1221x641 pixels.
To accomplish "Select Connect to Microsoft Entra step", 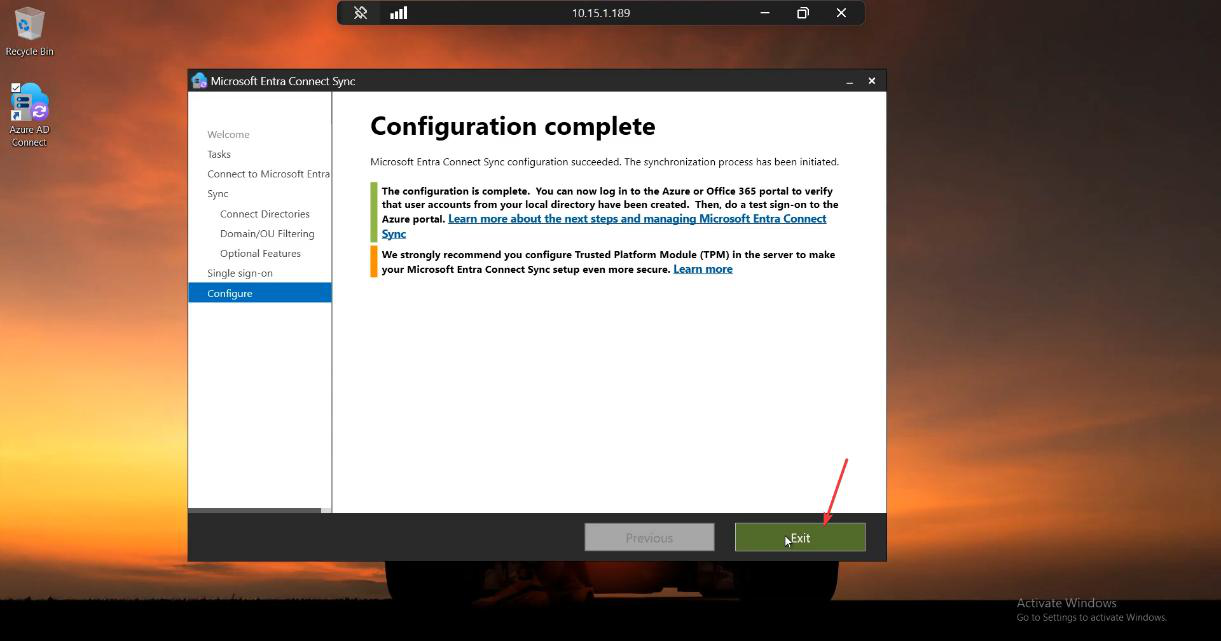I will [268, 174].
